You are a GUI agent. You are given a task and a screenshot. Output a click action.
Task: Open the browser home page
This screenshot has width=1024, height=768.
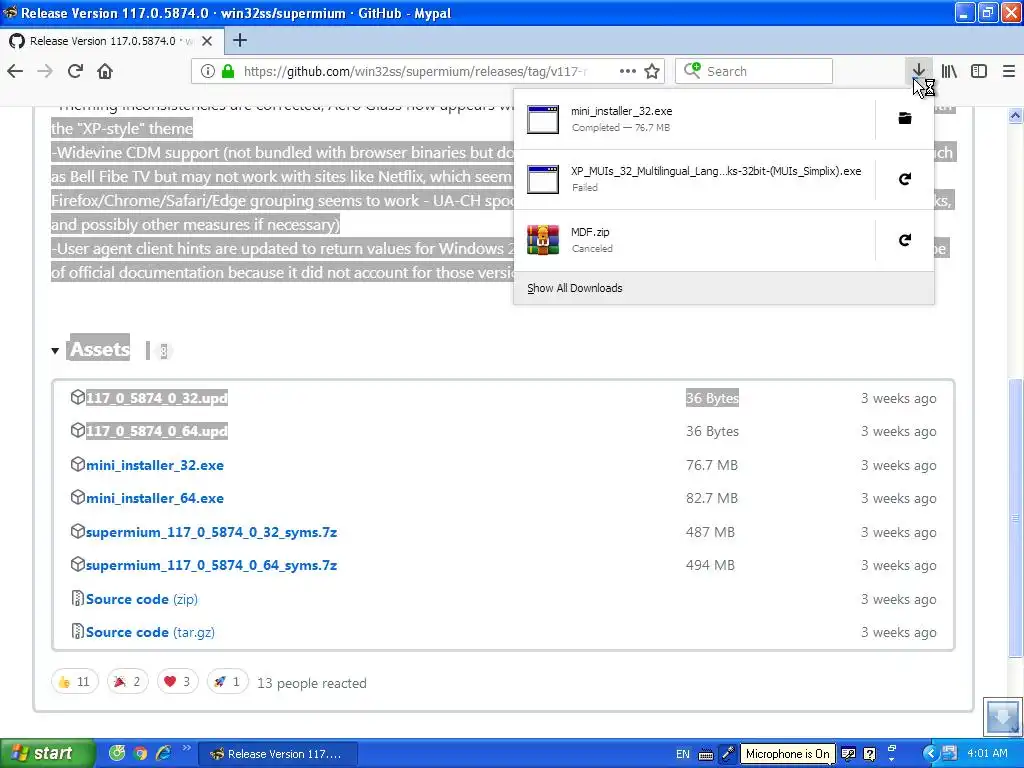(x=105, y=71)
